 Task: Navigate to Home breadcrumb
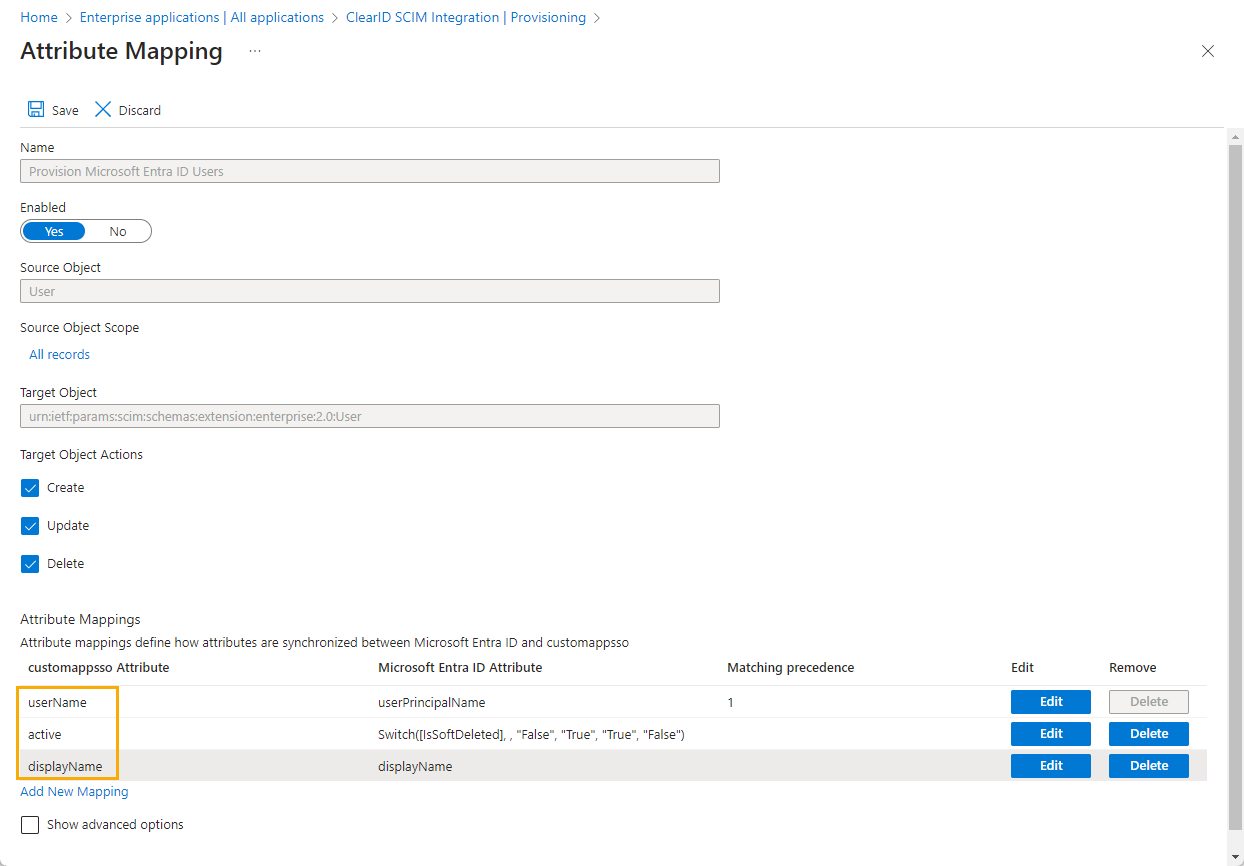(x=39, y=17)
